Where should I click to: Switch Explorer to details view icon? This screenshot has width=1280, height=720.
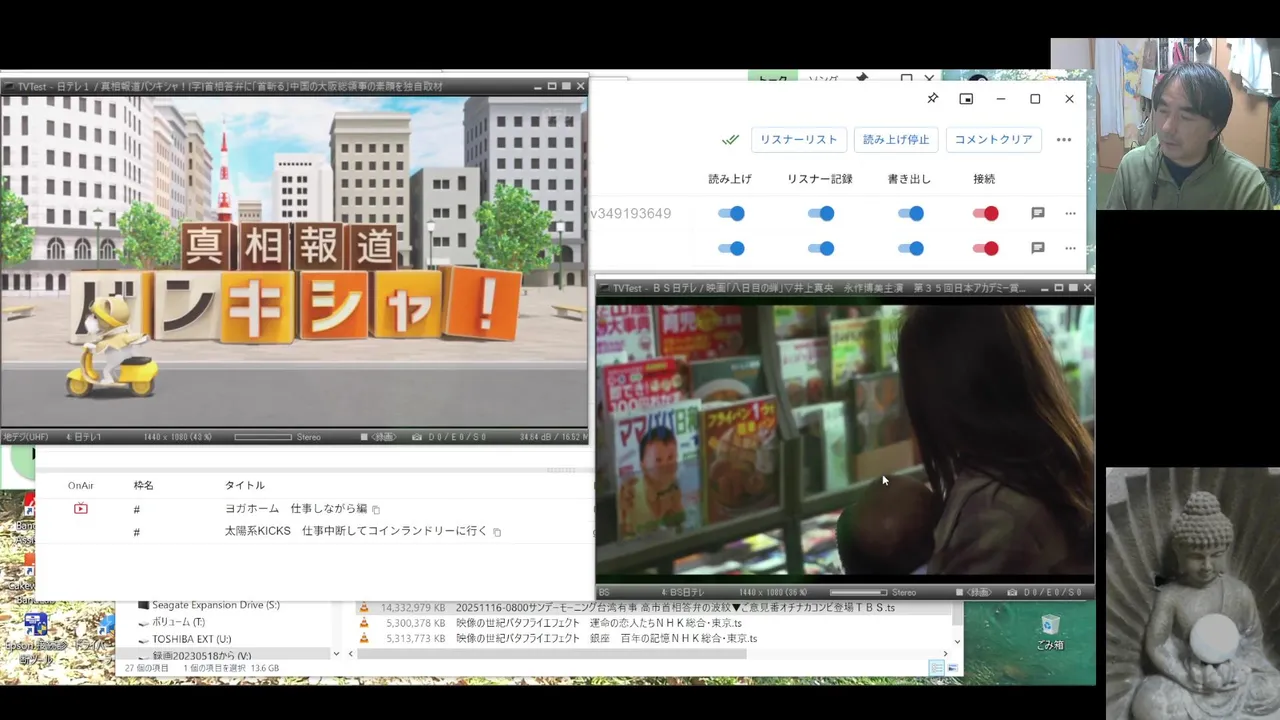936,668
